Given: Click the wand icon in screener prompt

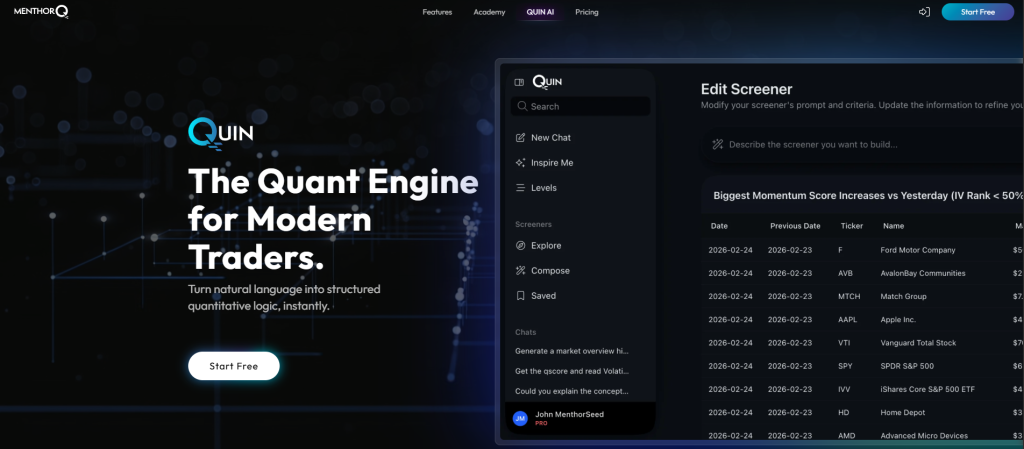Looking at the screenshot, I should (718, 144).
